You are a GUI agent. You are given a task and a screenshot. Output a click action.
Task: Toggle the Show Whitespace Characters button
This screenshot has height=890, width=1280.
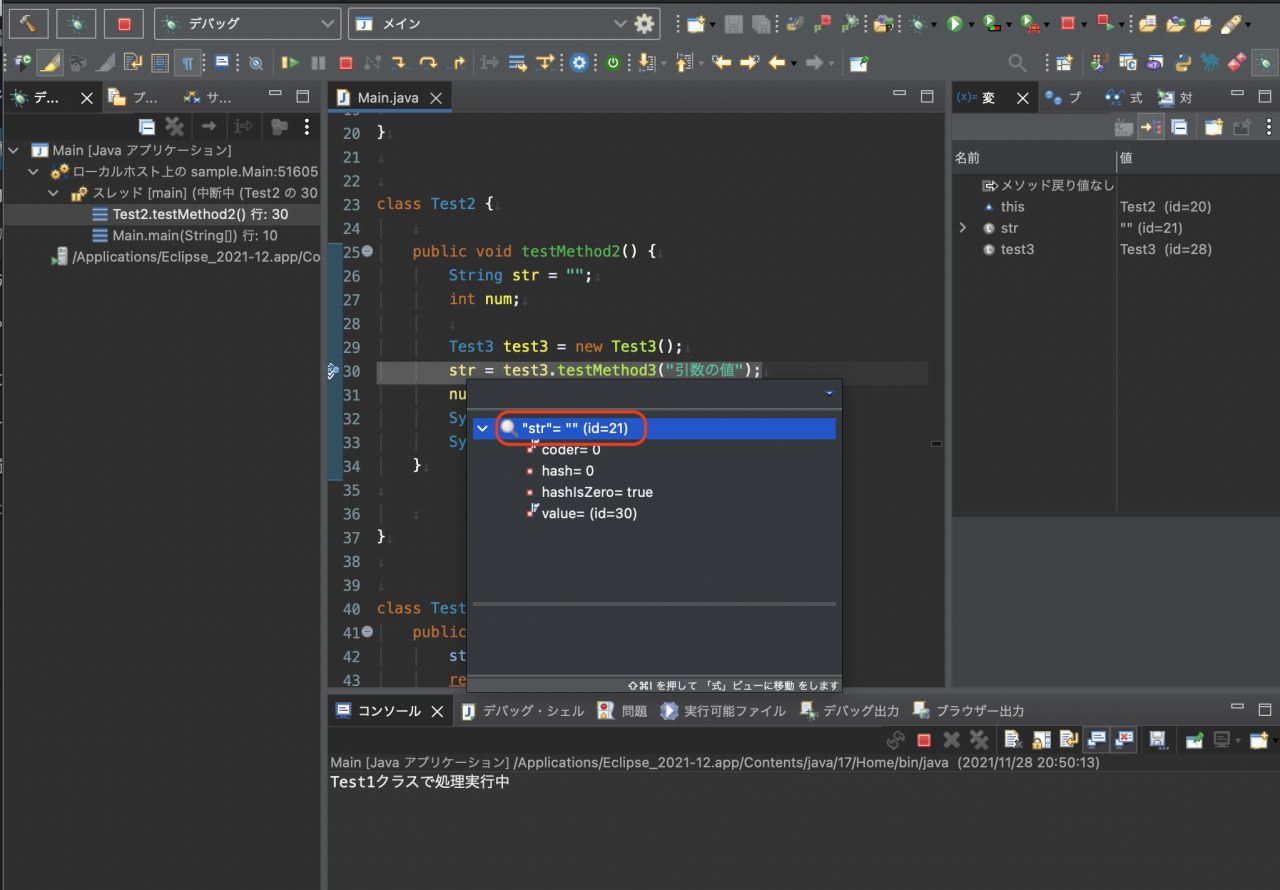click(187, 62)
